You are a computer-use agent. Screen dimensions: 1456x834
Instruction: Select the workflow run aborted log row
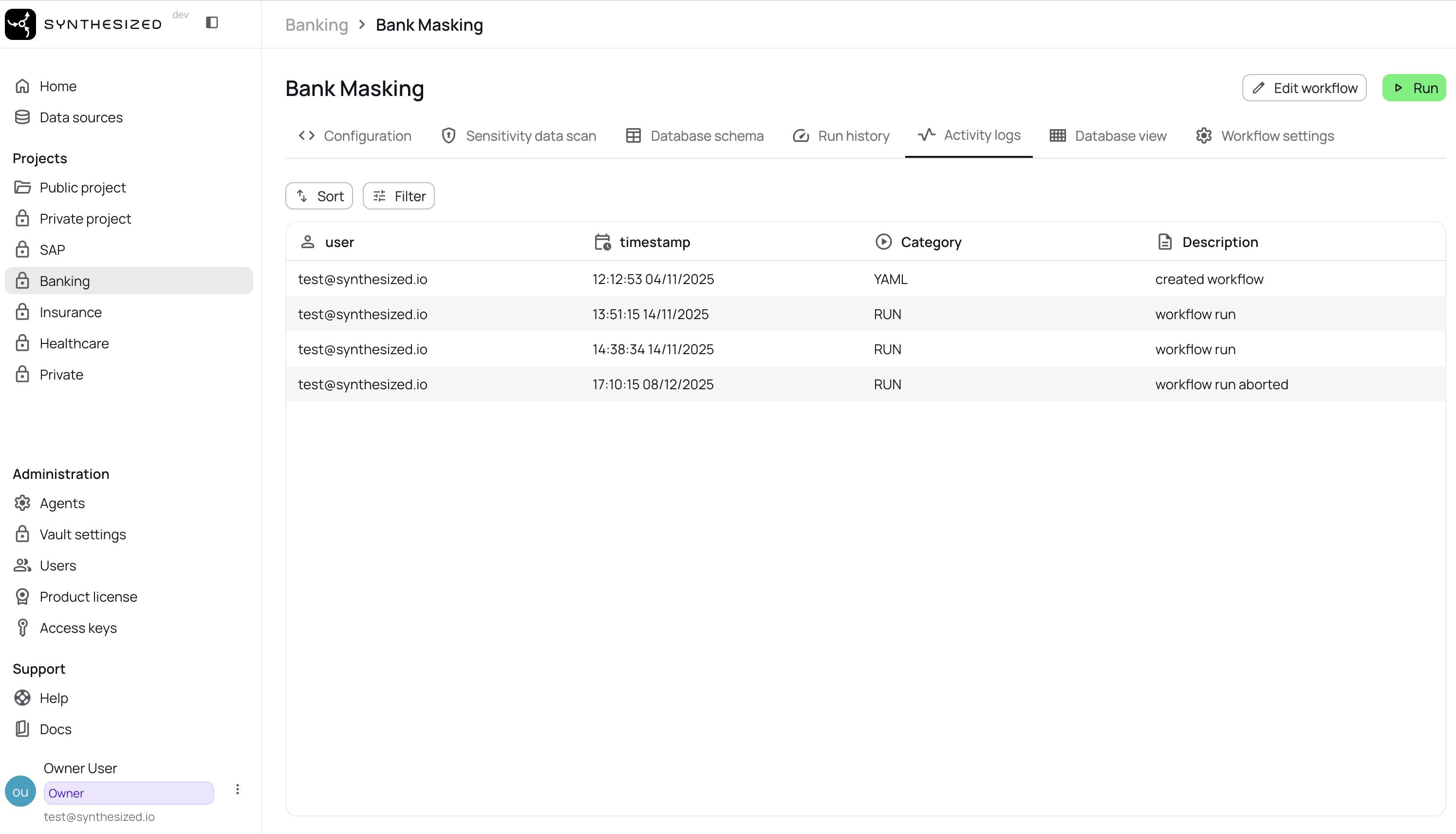864,384
